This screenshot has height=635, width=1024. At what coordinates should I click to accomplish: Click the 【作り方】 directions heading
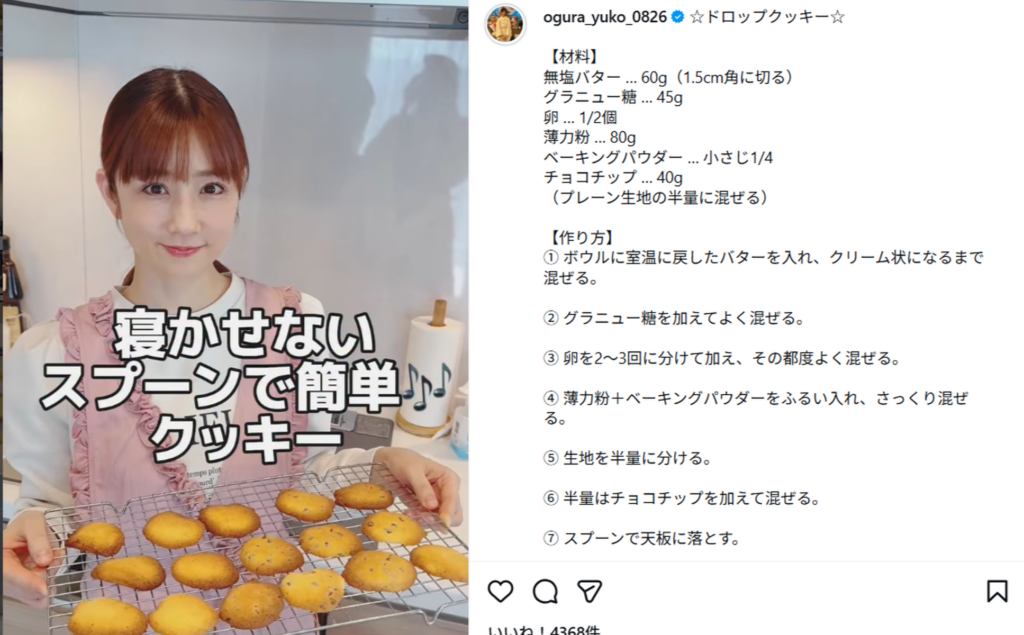(581, 237)
